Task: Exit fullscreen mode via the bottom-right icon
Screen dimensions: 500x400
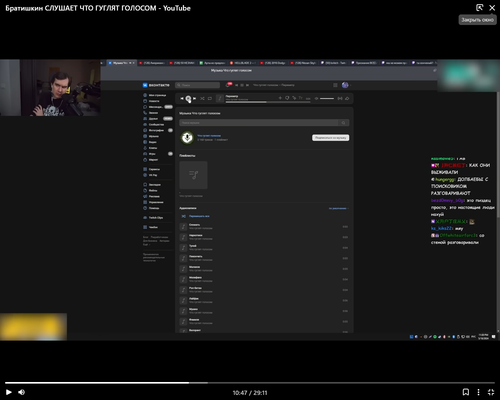Action: pos(491,392)
